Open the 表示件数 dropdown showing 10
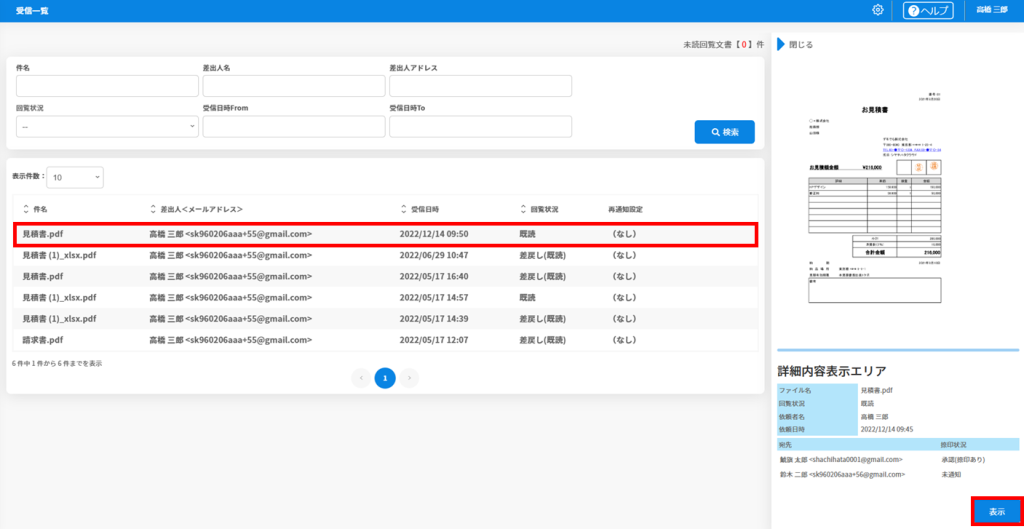 tap(75, 177)
